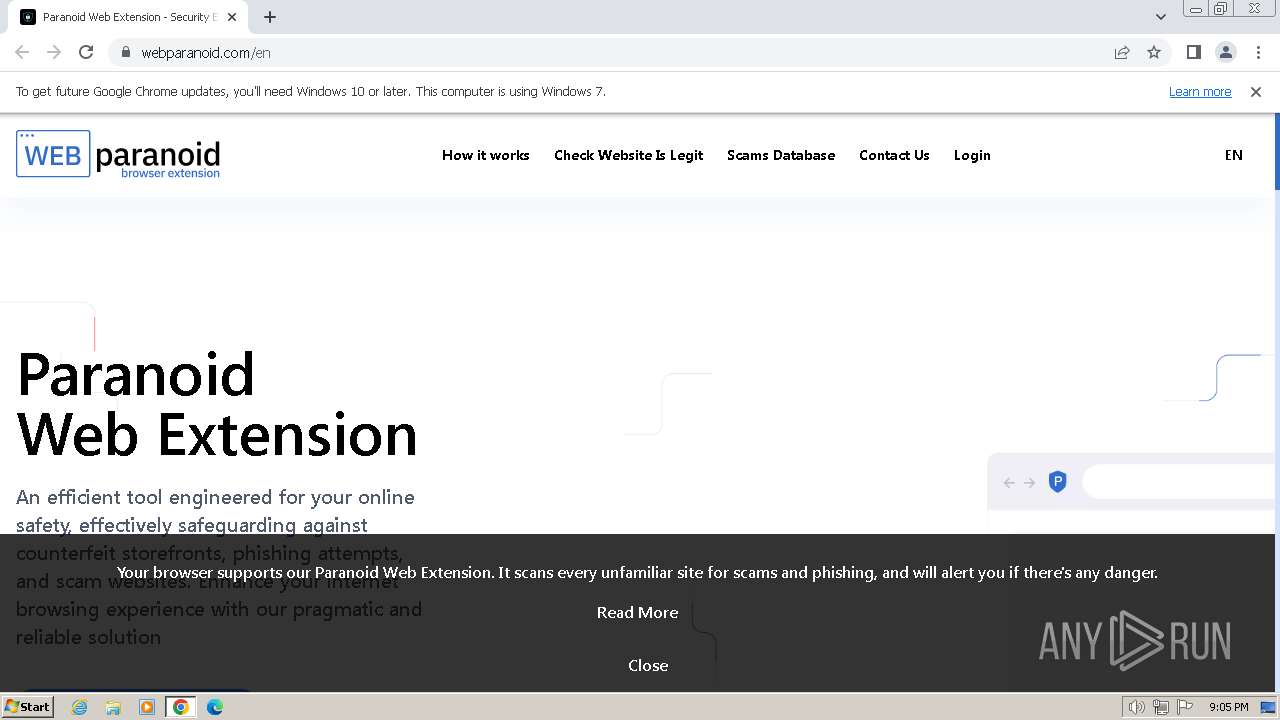
Task: Expand the tab search chevron
Action: (x=1160, y=17)
